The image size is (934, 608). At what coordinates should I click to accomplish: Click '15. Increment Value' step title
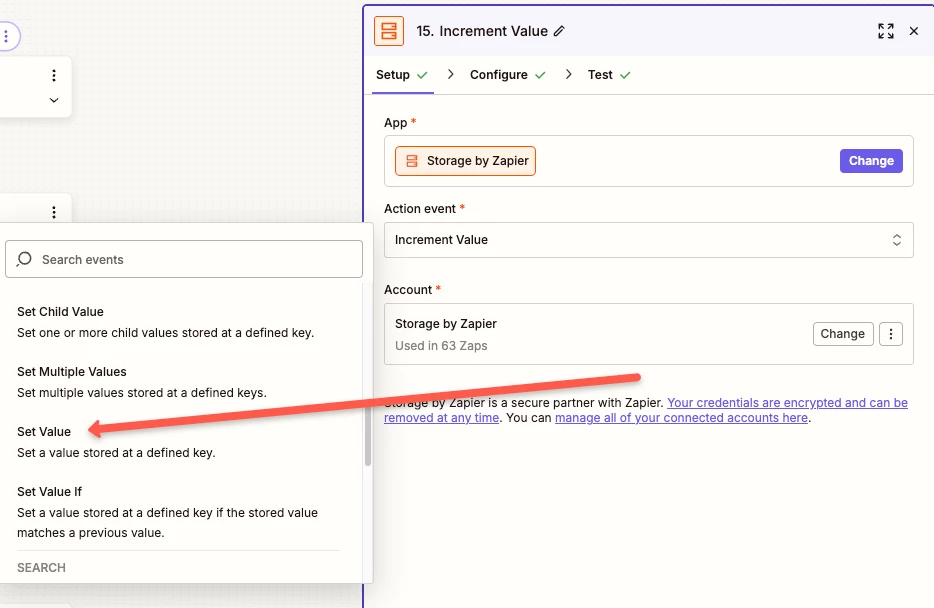point(482,31)
